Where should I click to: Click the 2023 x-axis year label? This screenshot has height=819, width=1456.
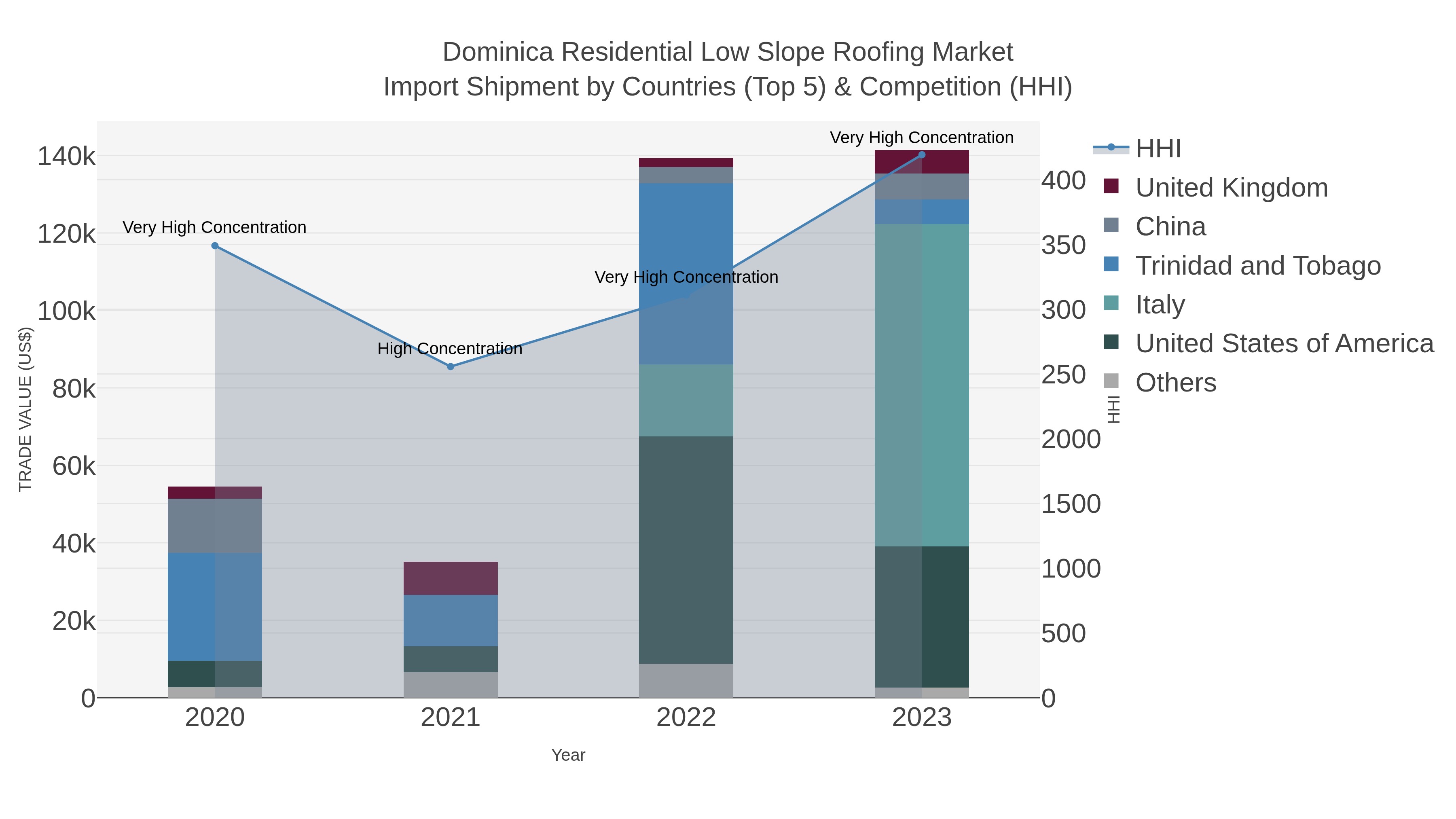[x=922, y=718]
